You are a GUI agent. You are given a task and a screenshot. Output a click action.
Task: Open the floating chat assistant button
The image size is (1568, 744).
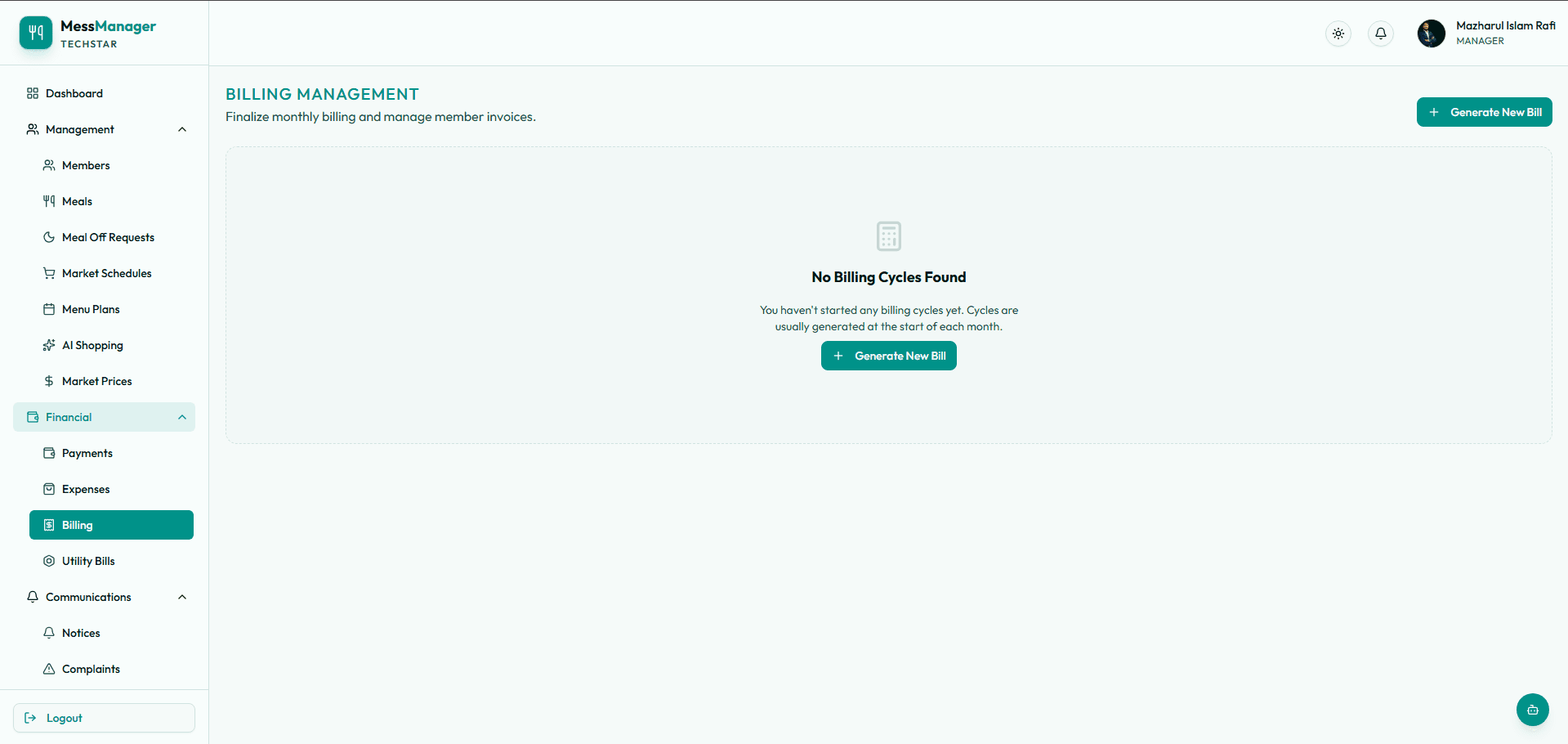1533,710
